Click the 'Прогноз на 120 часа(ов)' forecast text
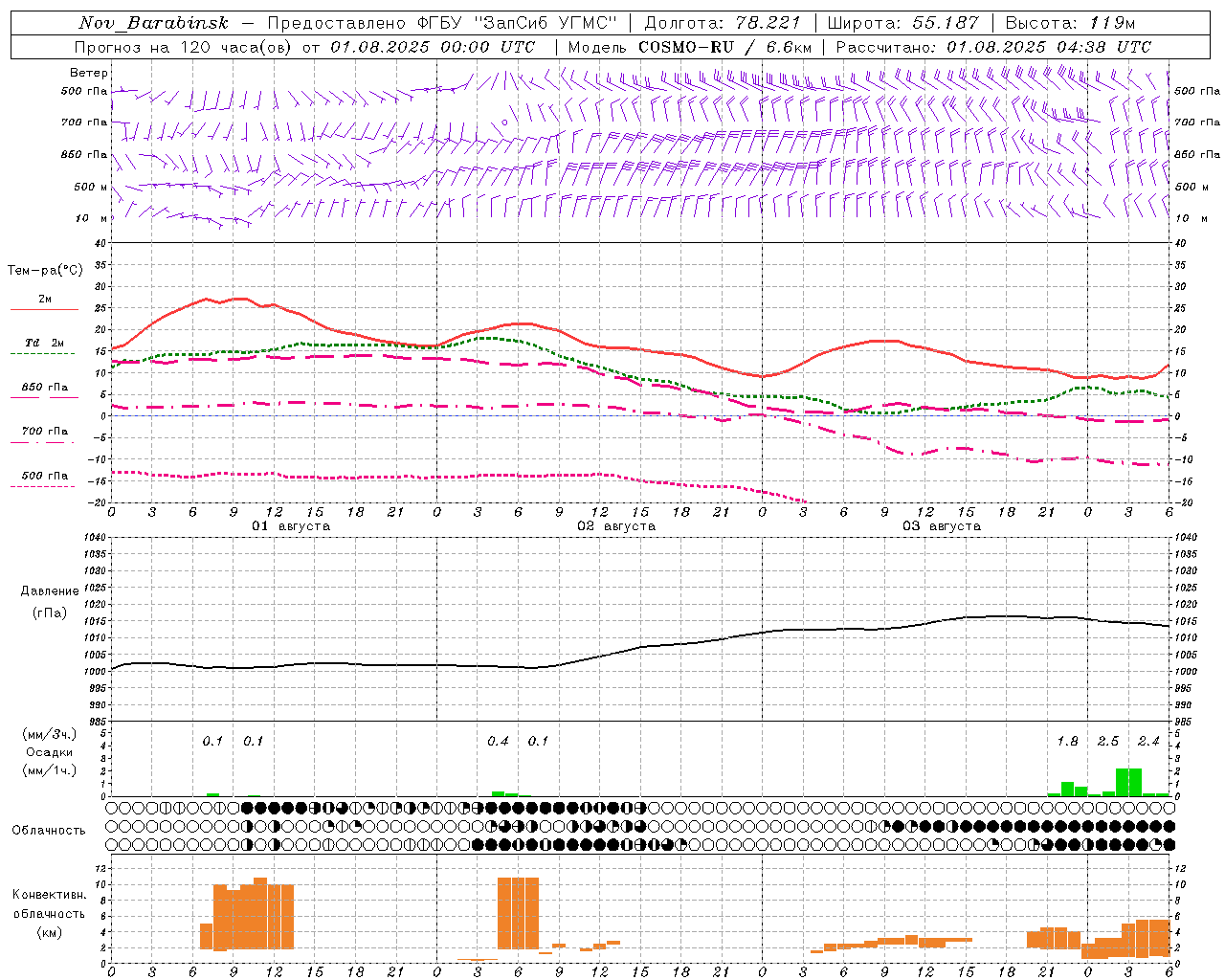Screen dimensions: 1225x980 tap(184, 47)
